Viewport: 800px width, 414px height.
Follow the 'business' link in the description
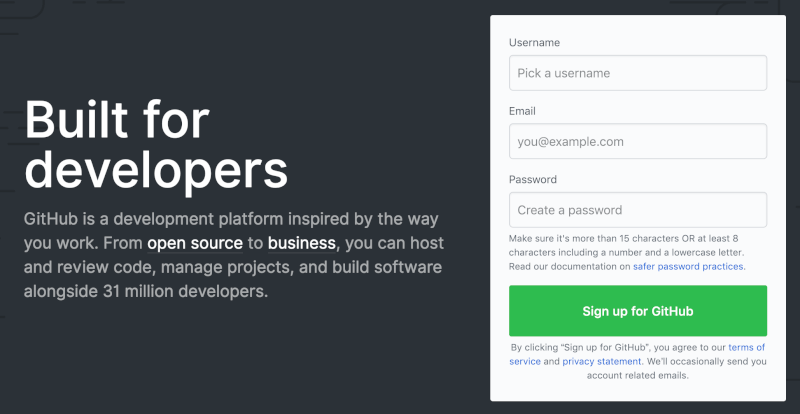coord(302,243)
